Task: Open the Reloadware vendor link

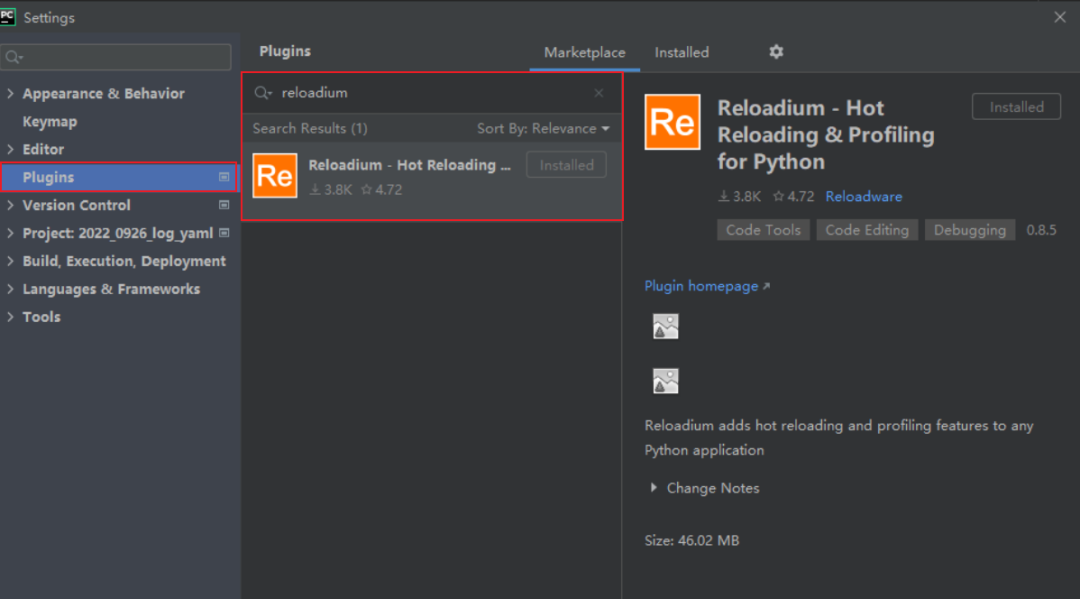Action: 864,197
